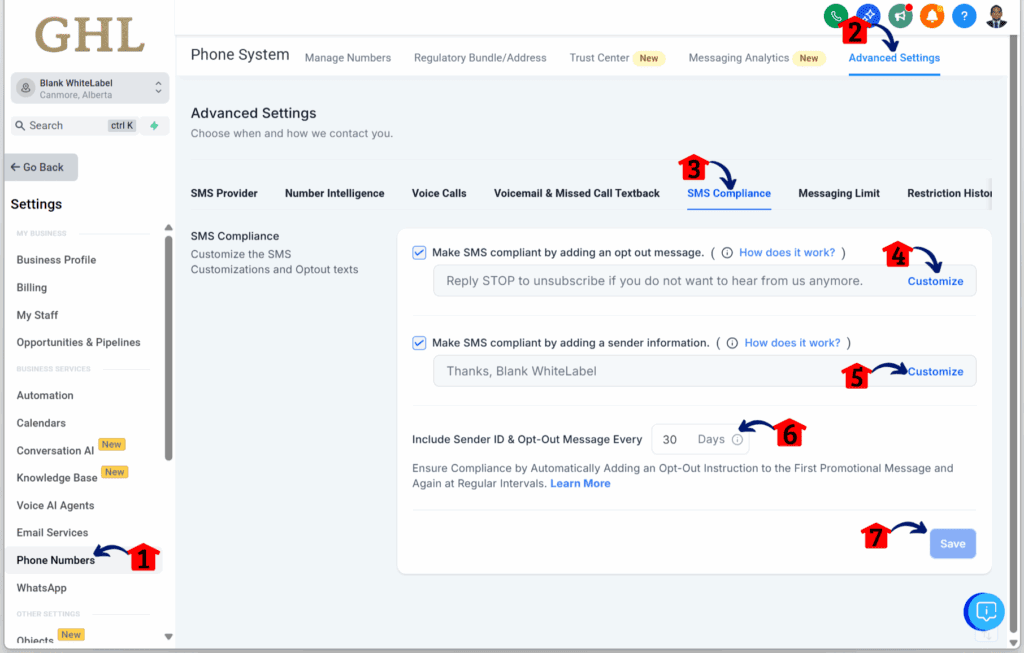Toggle the opt out message checkbox
The width and height of the screenshot is (1024, 653).
(x=419, y=253)
